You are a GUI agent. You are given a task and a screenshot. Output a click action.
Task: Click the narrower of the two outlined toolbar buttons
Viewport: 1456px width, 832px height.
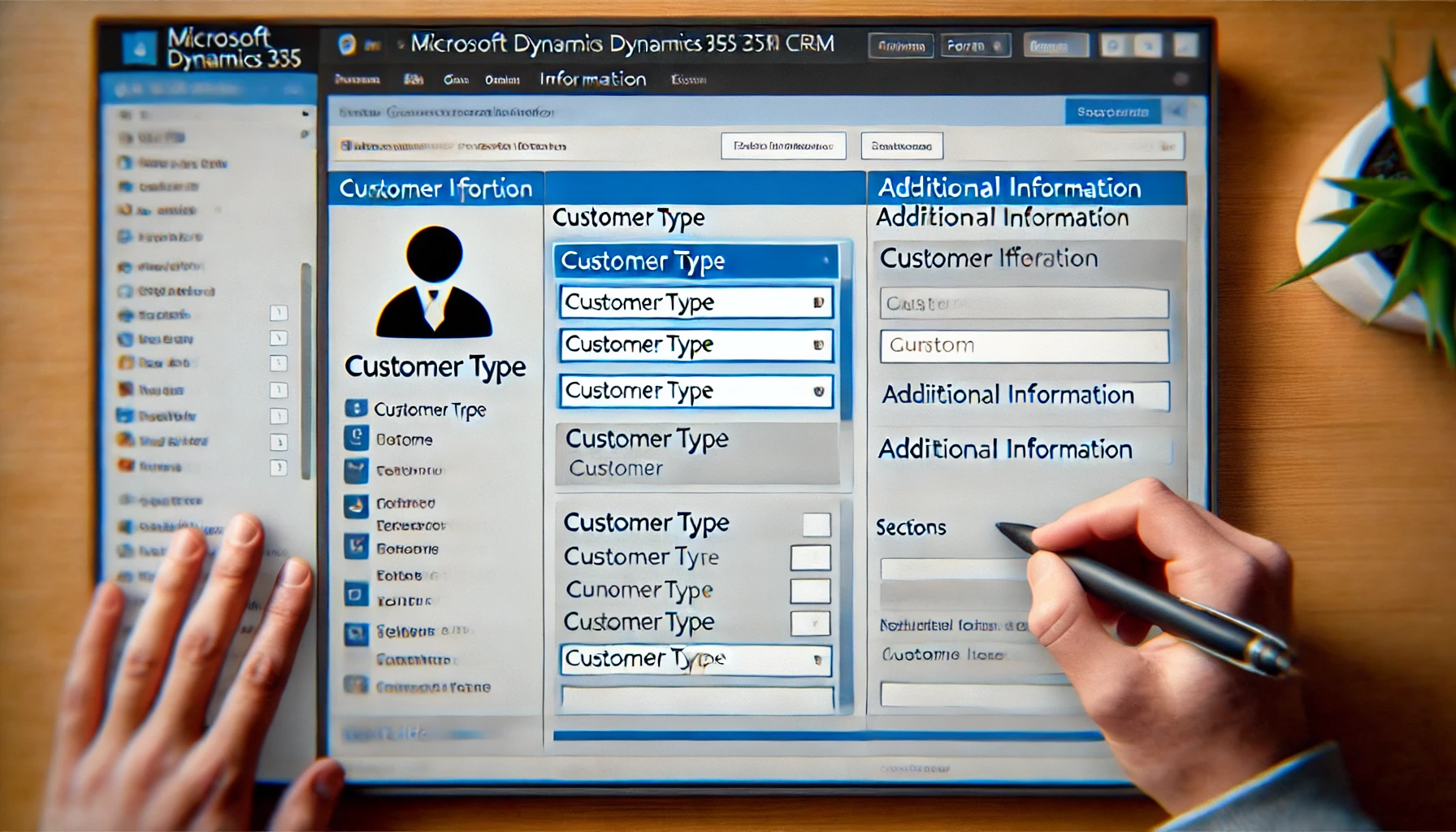click(902, 146)
